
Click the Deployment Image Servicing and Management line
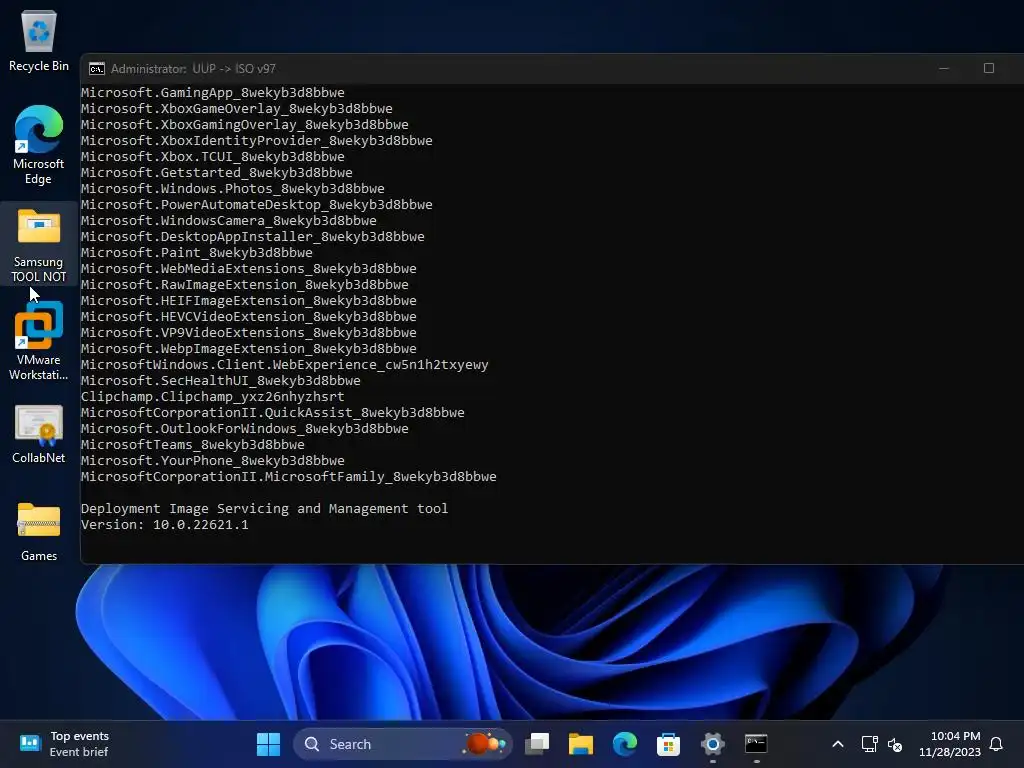tap(264, 509)
